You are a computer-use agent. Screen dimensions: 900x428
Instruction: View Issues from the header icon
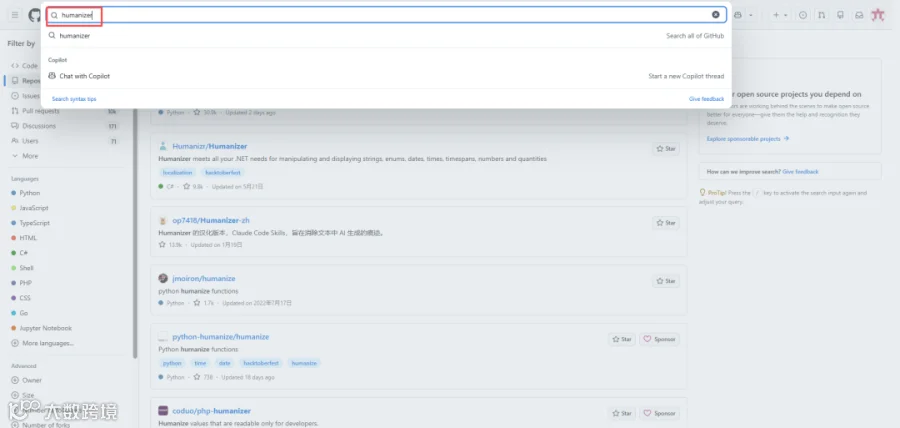[x=803, y=15]
